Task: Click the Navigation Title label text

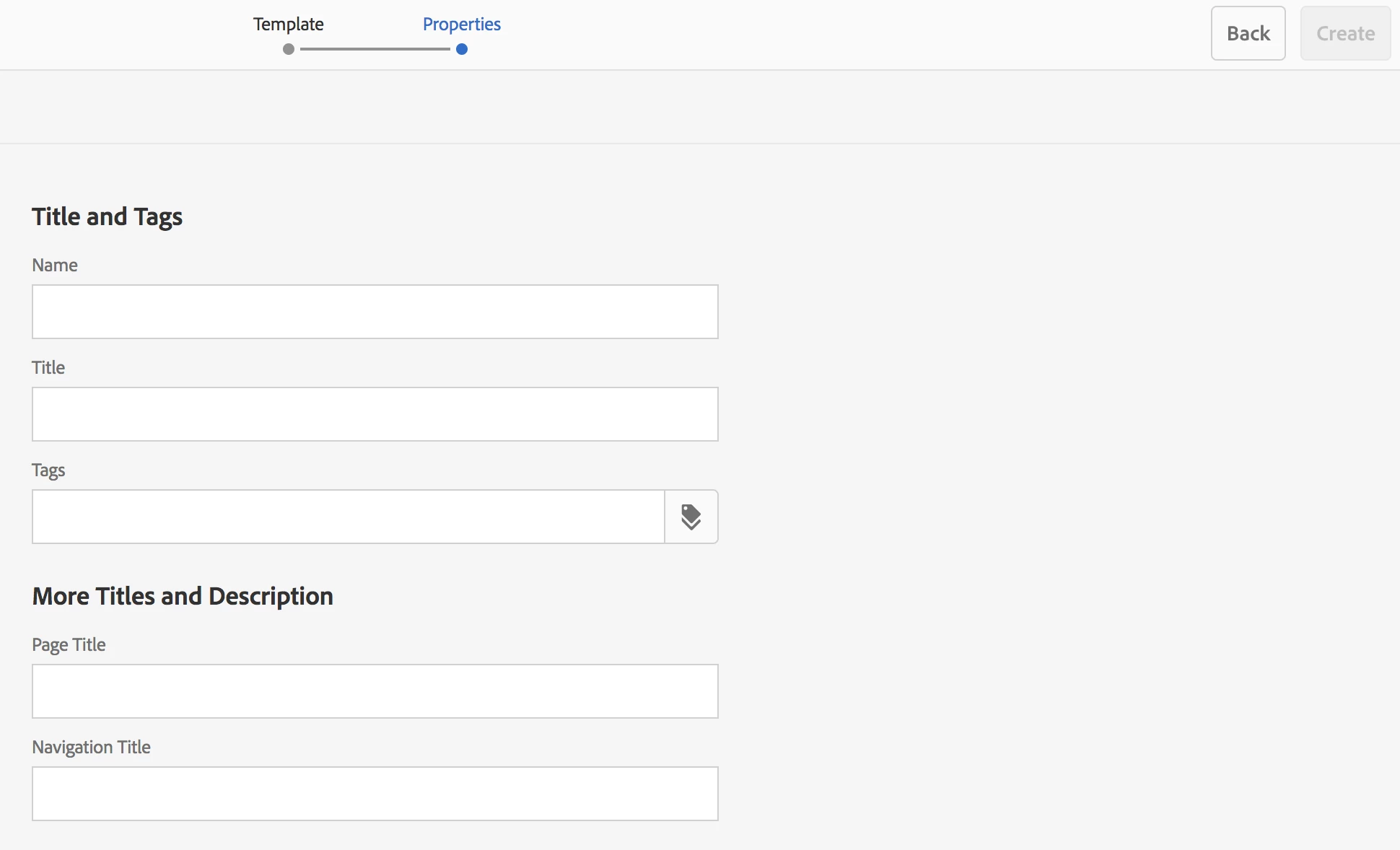Action: click(91, 747)
